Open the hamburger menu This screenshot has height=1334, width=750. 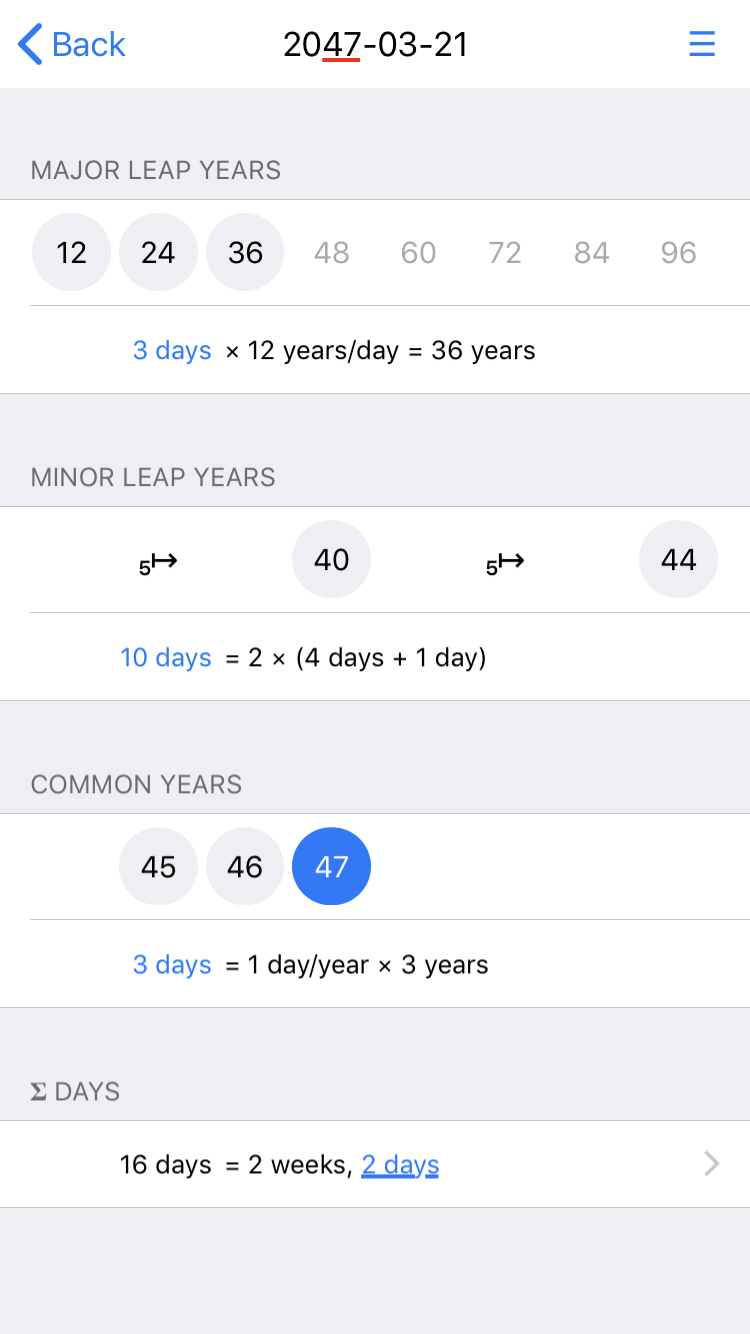[x=702, y=44]
